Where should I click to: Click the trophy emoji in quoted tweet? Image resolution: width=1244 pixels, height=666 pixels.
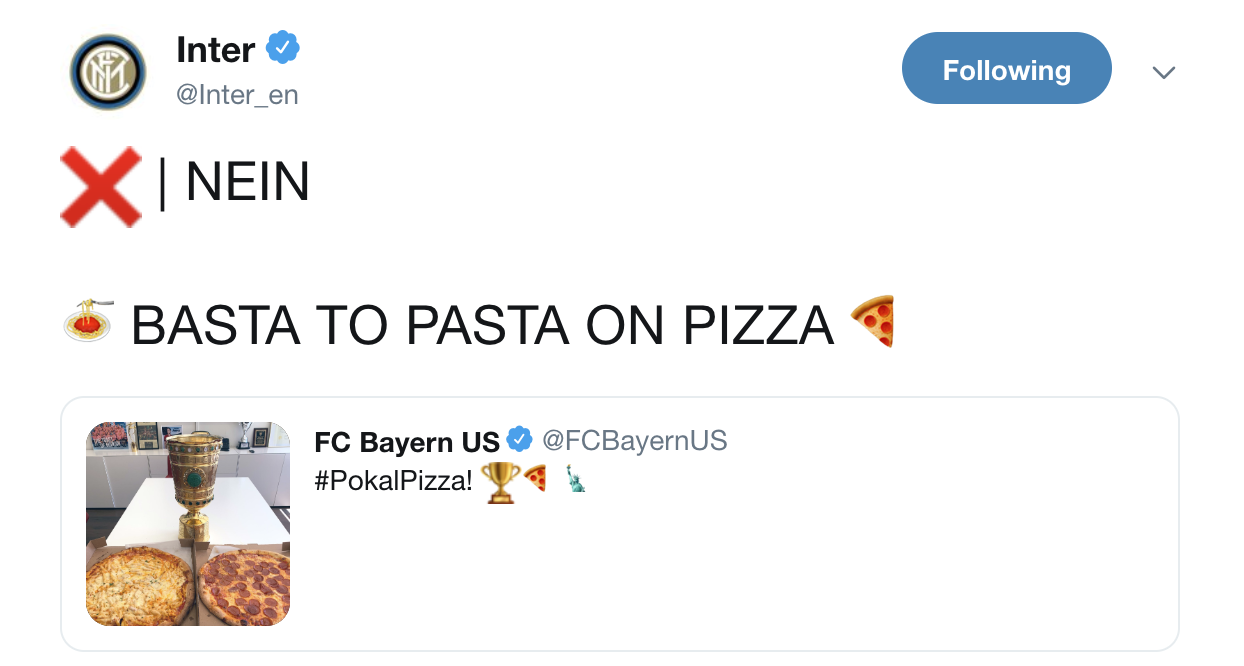(500, 481)
